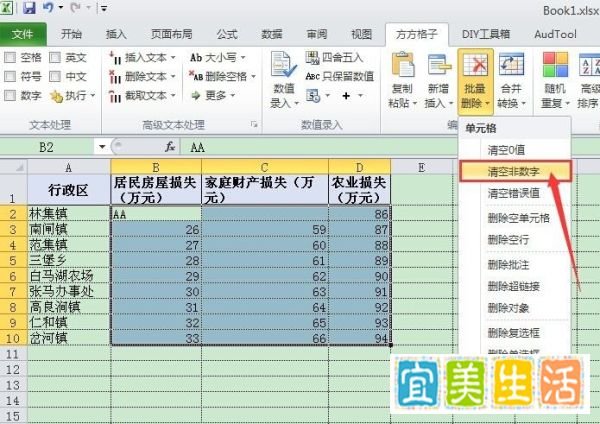Image resolution: width=600 pixels, height=424 pixels.
Task: Expand the 批量删除 dropdown arrow
Action: pos(487,103)
